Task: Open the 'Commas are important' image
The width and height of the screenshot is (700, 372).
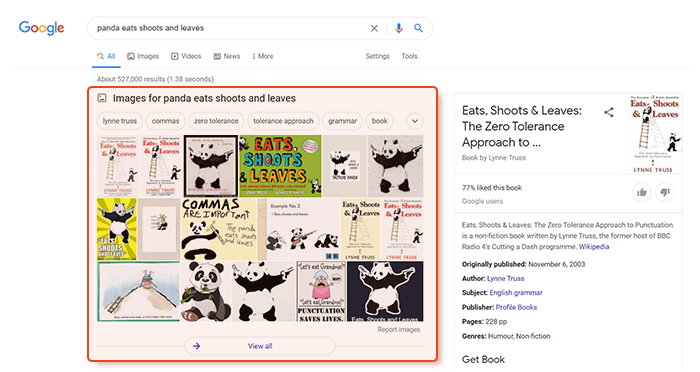Action: click(219, 230)
